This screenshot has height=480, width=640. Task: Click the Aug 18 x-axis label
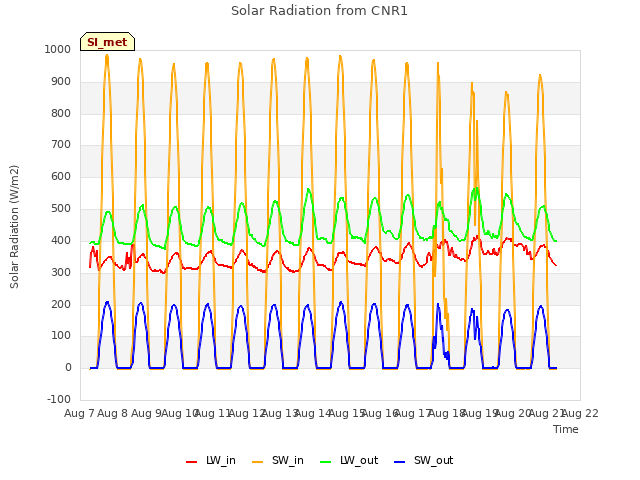click(x=447, y=413)
